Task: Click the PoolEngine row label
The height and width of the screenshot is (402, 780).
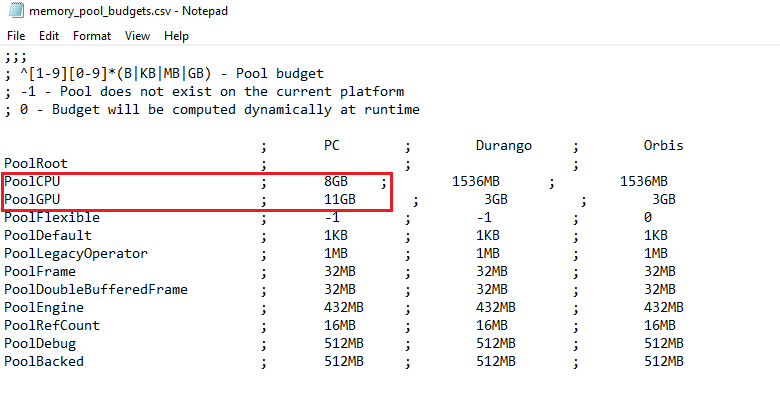Action: (x=44, y=307)
